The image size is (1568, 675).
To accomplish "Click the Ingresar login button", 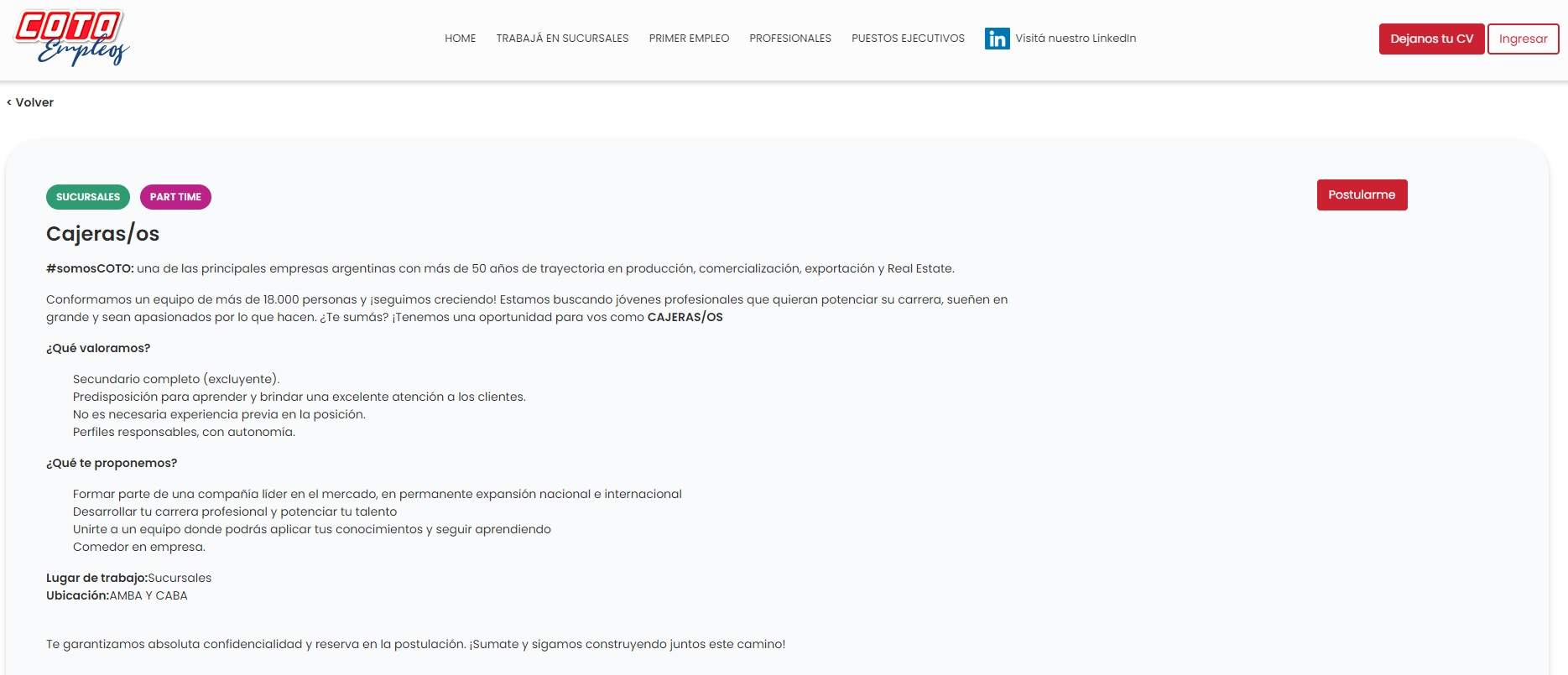I will (x=1523, y=39).
